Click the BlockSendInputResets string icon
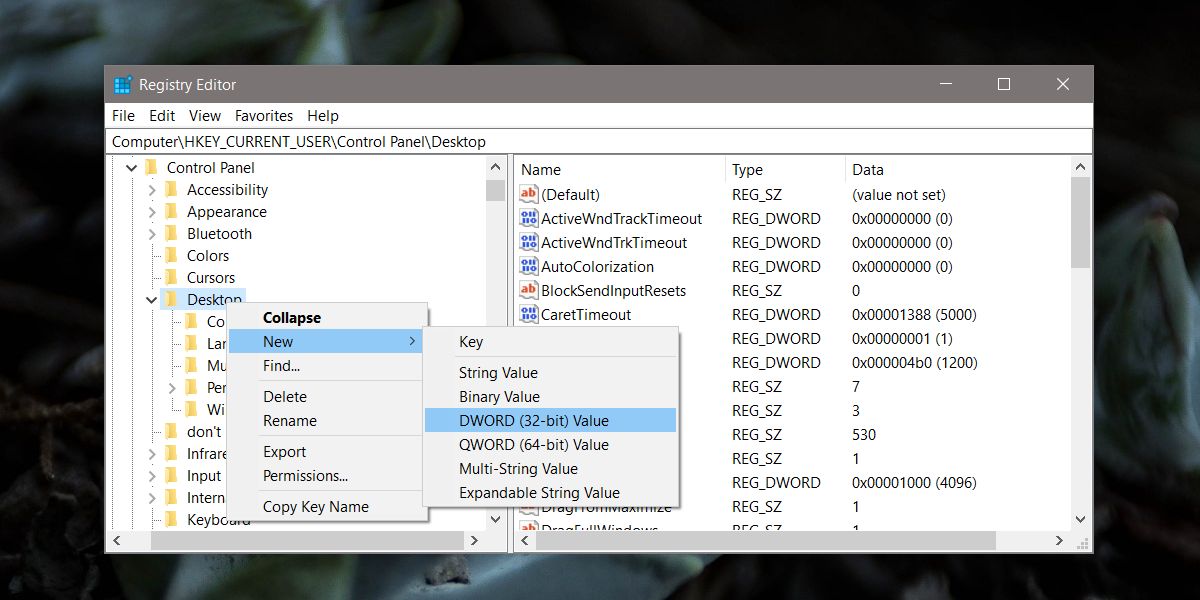 (x=529, y=290)
